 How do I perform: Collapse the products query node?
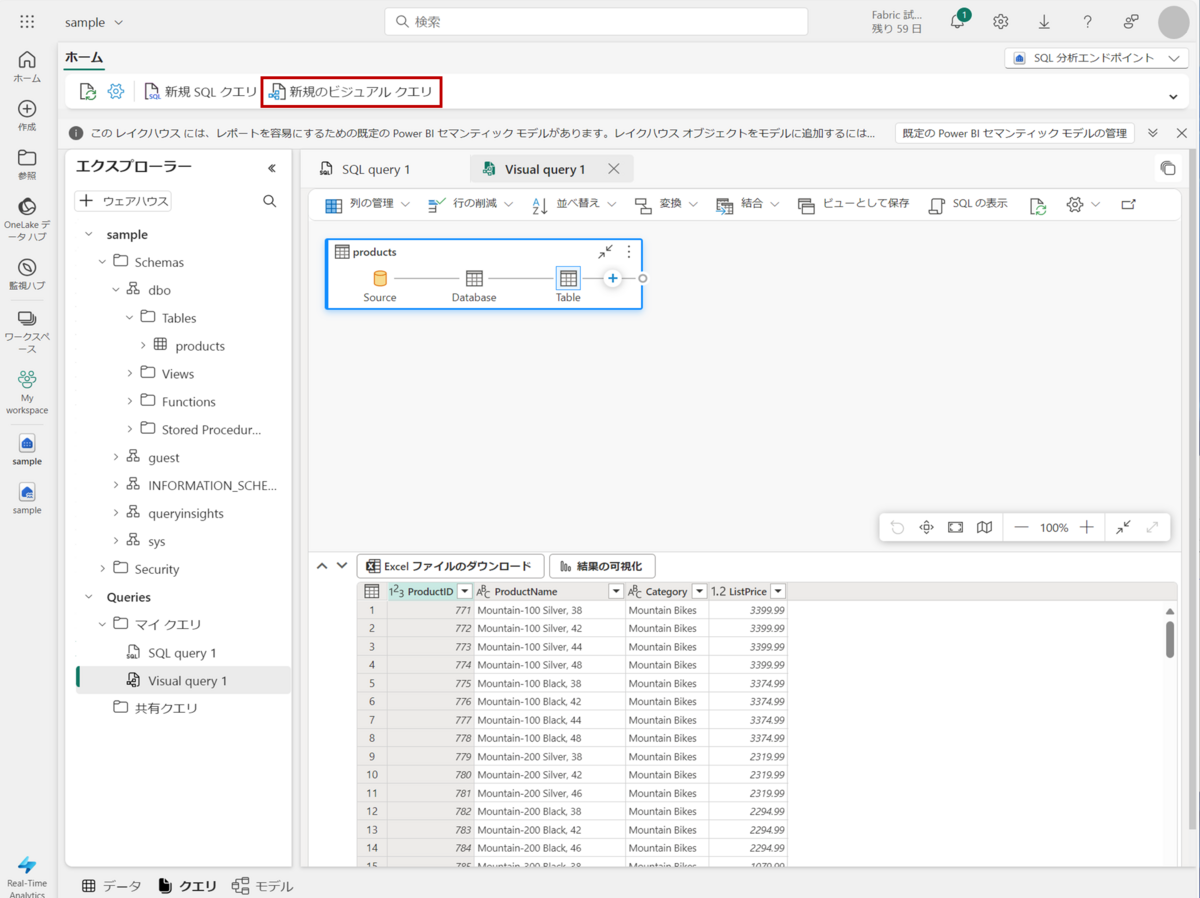click(605, 252)
